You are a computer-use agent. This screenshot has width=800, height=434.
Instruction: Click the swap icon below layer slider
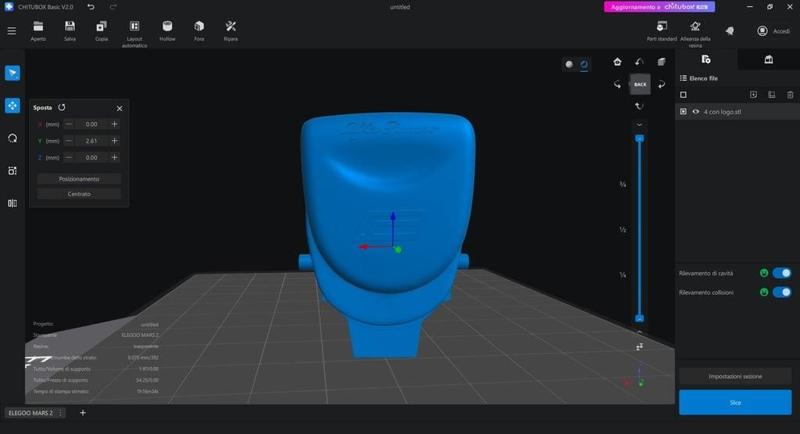coord(639,347)
